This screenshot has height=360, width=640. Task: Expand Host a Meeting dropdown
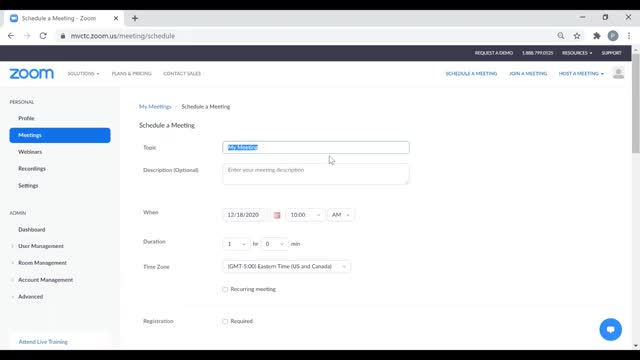coord(581,73)
